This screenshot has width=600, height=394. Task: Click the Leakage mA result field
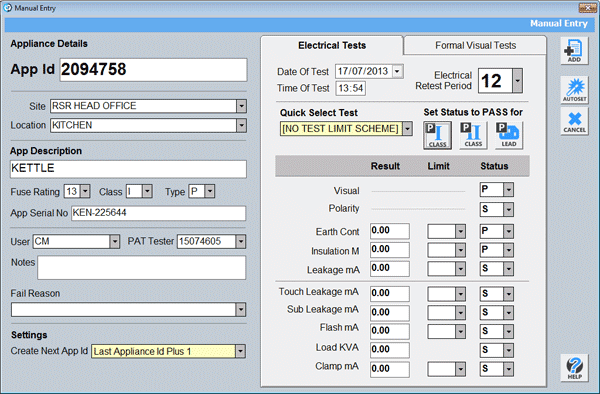tap(390, 268)
